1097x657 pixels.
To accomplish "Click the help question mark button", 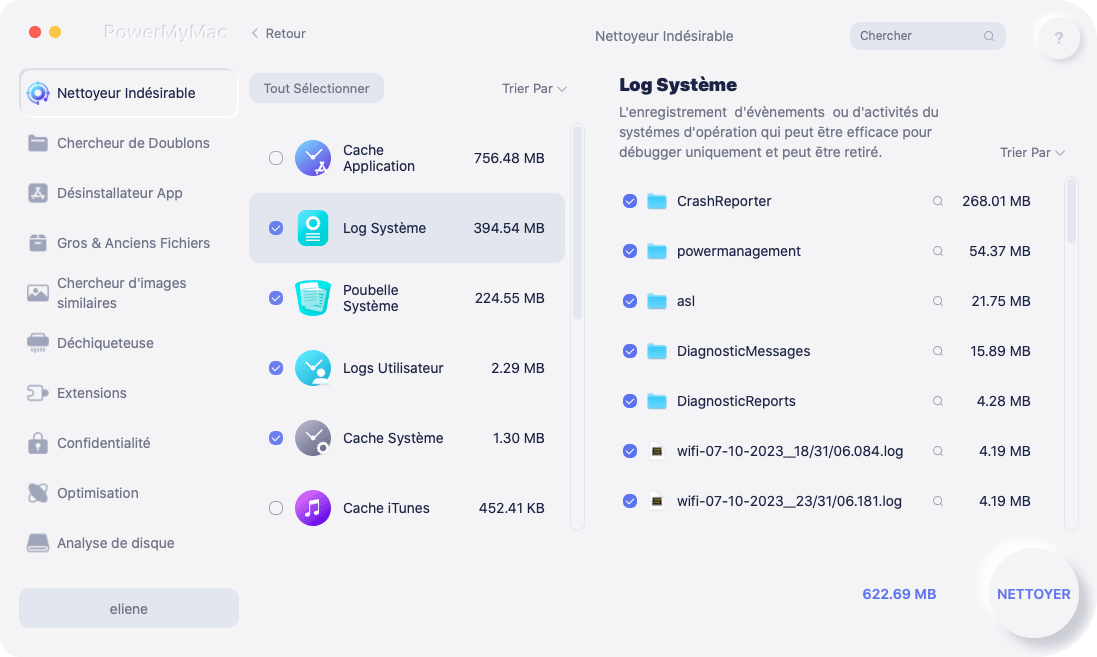I will pyautogui.click(x=1059, y=38).
